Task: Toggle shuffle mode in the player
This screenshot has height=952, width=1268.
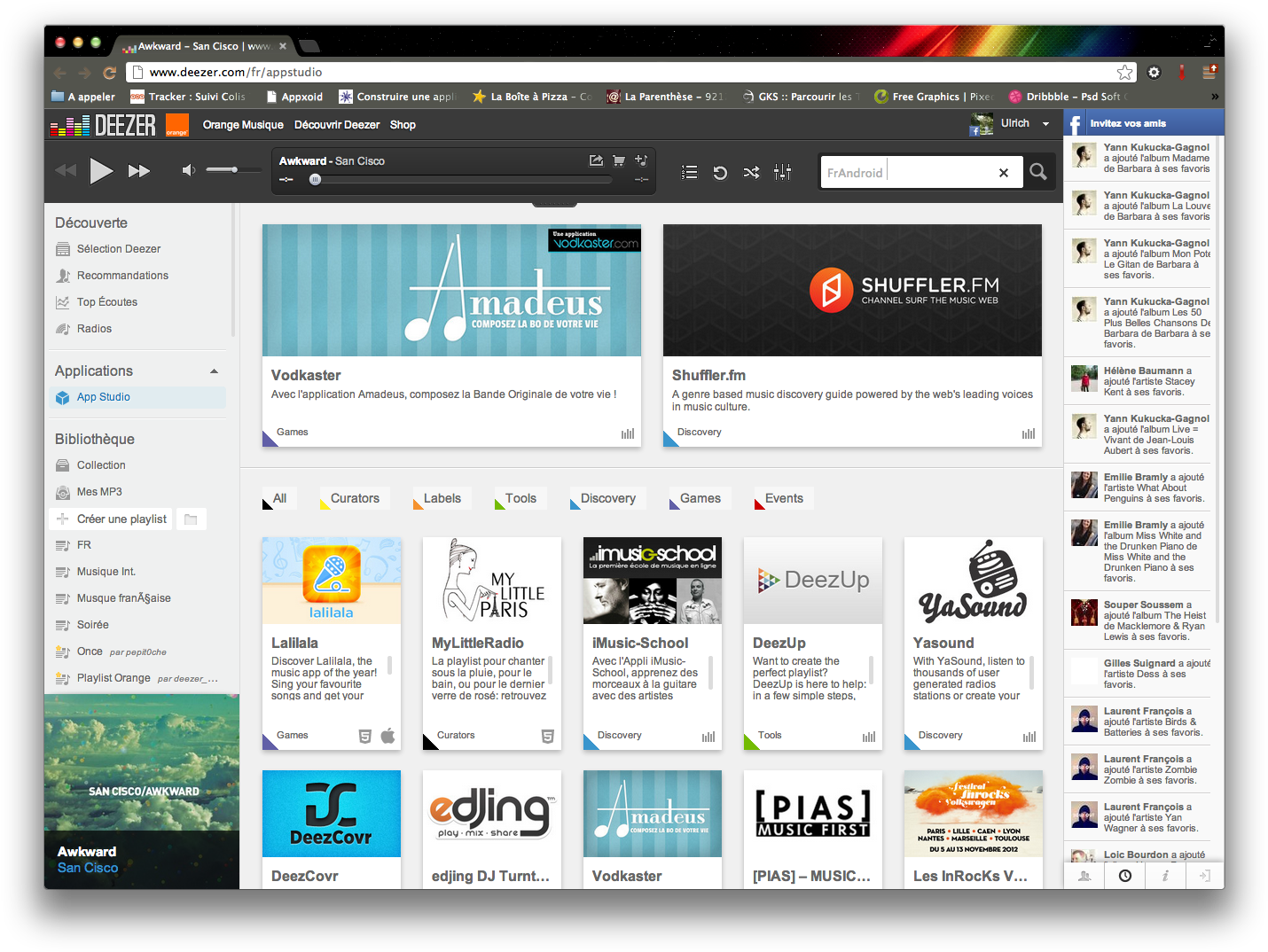Action: [751, 172]
